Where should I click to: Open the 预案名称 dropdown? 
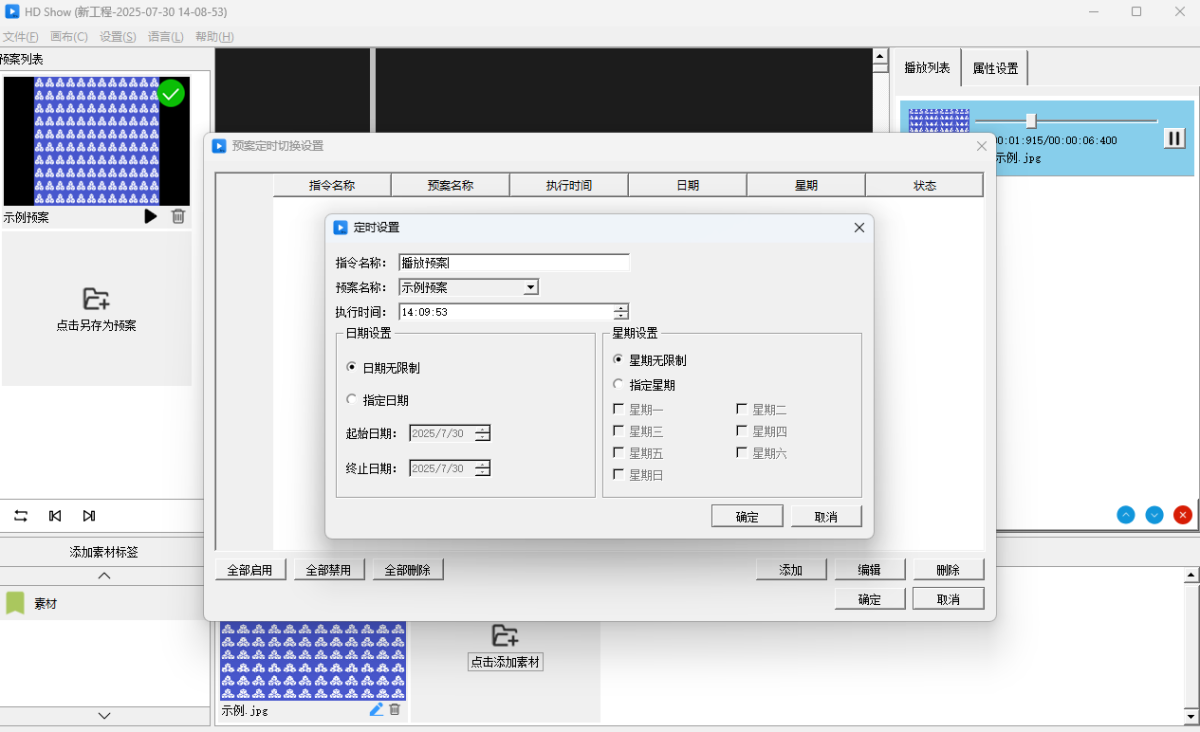531,288
